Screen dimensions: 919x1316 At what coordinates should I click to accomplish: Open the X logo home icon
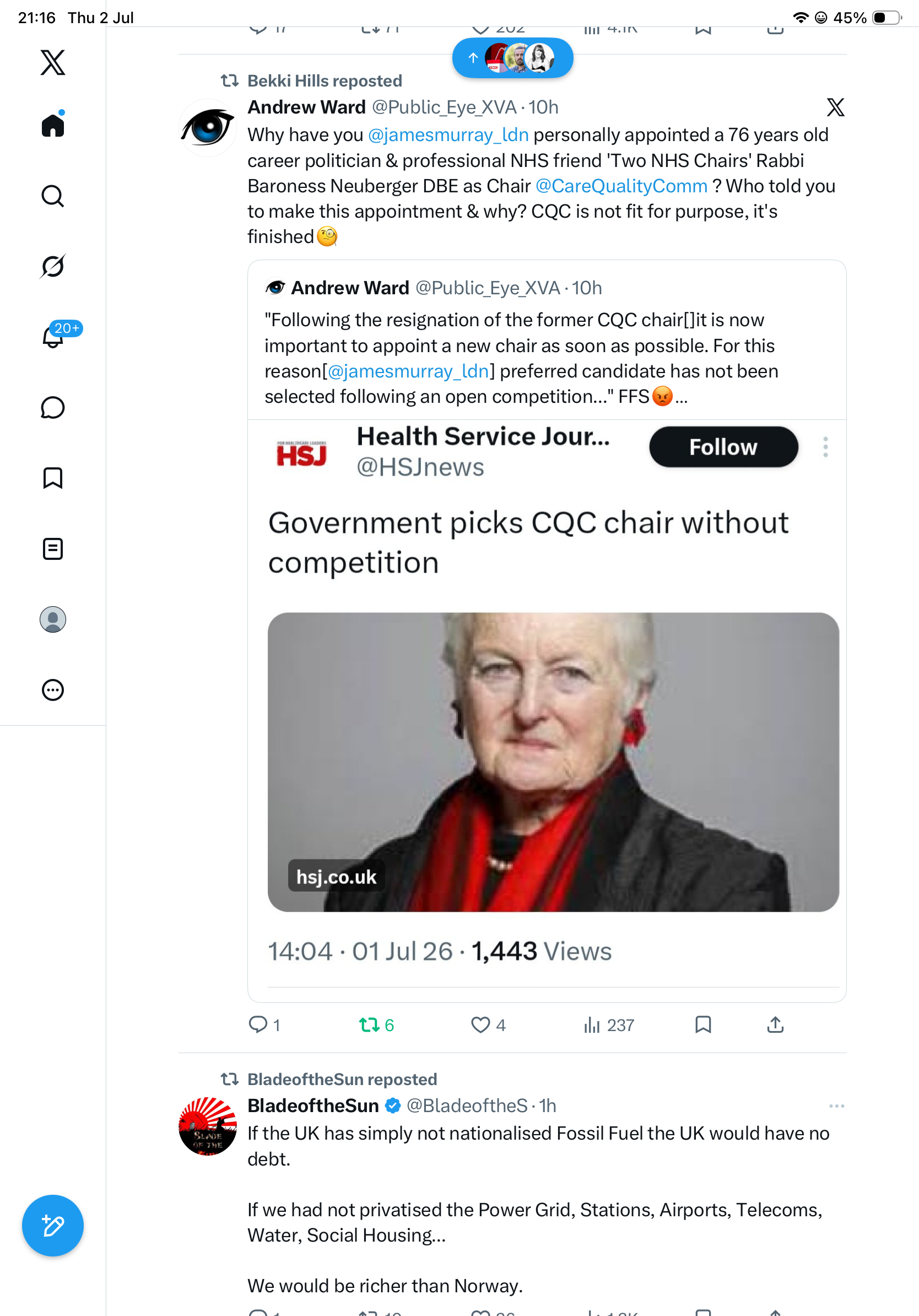pyautogui.click(x=53, y=62)
